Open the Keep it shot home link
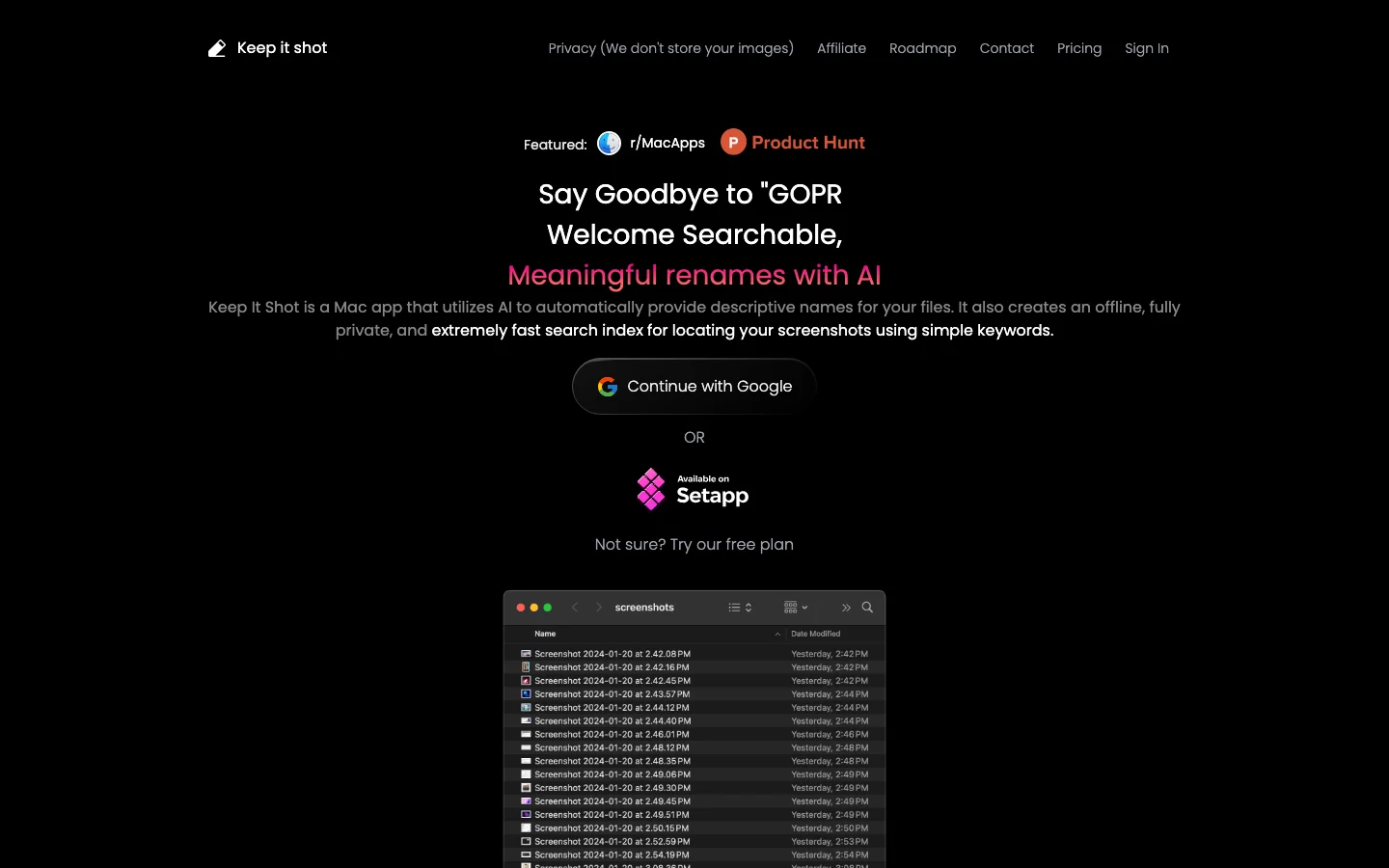Screen dimensions: 1389x868 pos(268,48)
